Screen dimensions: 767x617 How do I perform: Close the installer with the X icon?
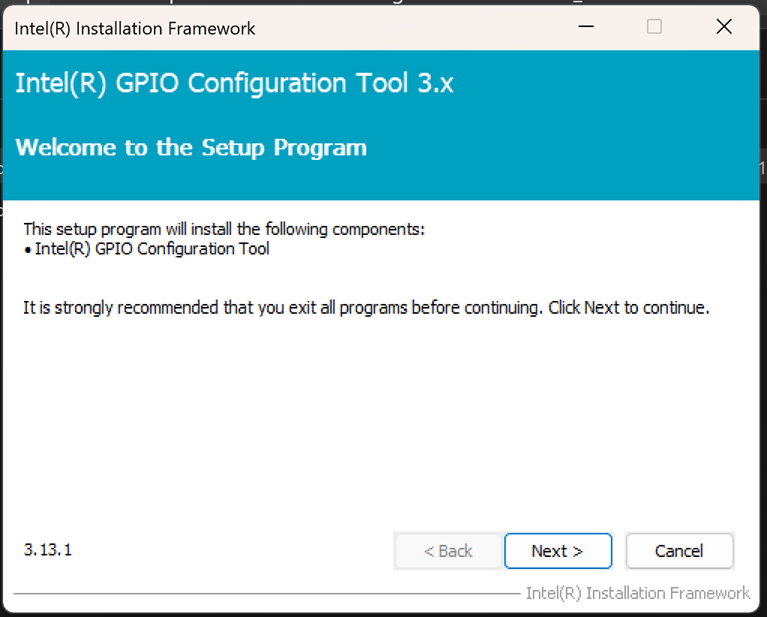(724, 26)
